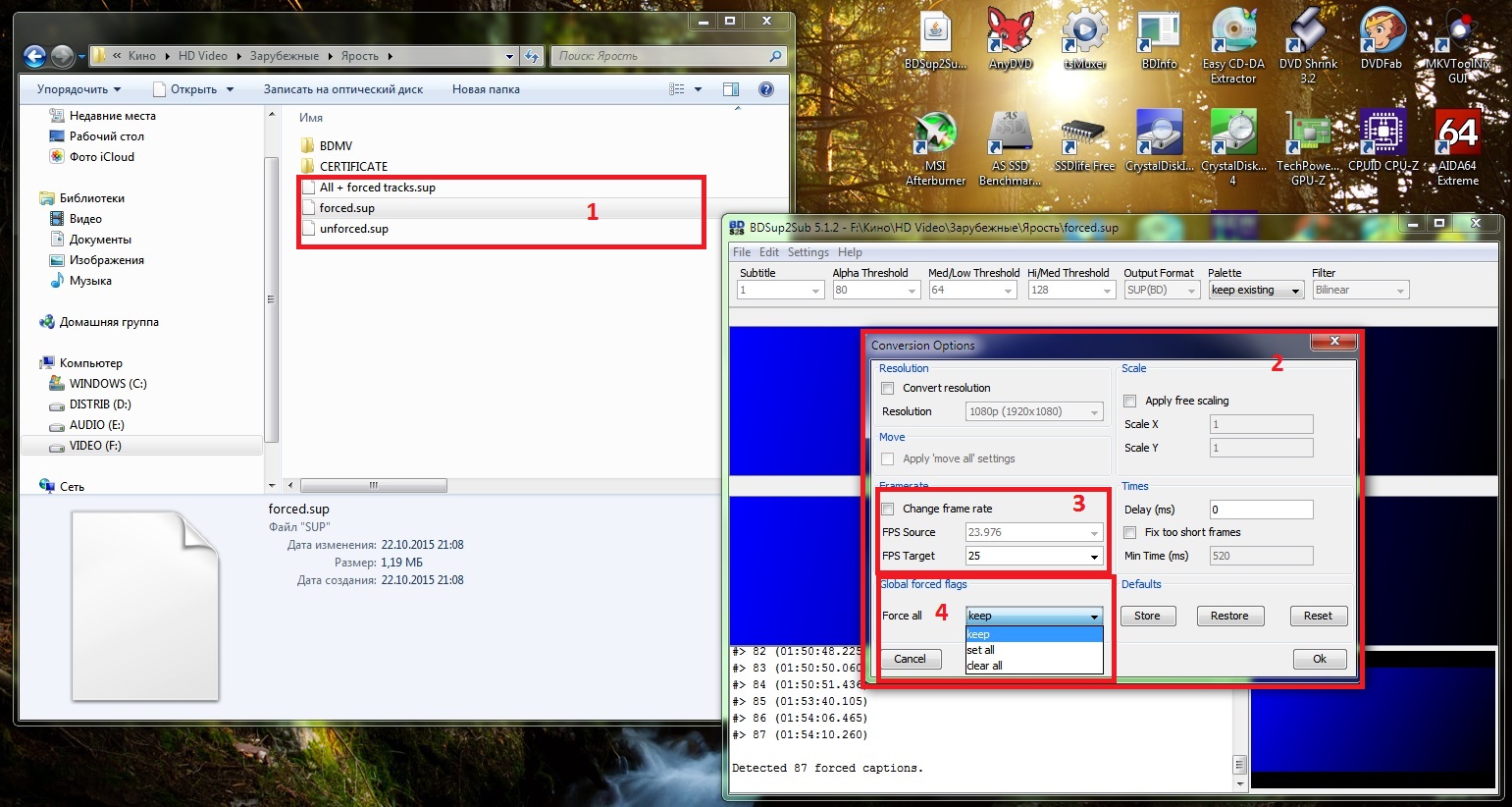Image resolution: width=1512 pixels, height=807 pixels.
Task: Launch Easy CD-DA Extractor shortcut
Action: [x=1233, y=46]
